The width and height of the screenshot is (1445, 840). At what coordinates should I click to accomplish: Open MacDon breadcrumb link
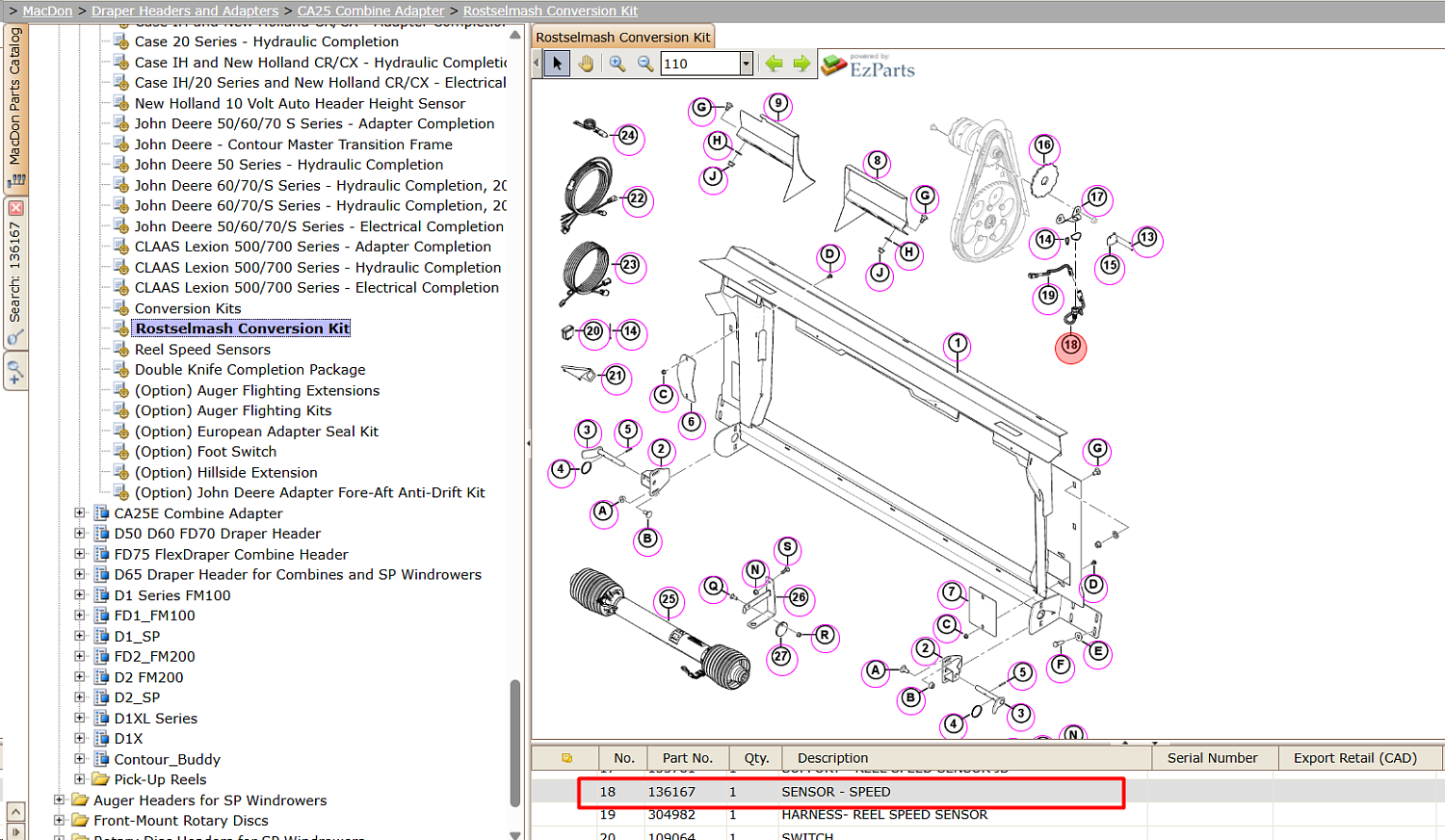47,11
